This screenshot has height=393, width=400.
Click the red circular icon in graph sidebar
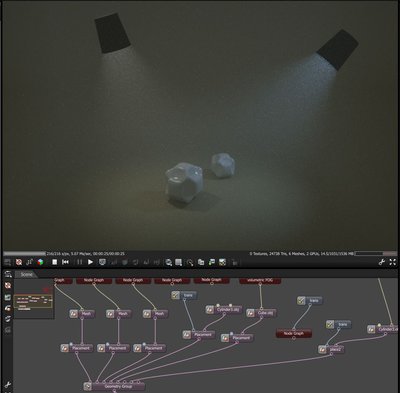click(x=8, y=285)
